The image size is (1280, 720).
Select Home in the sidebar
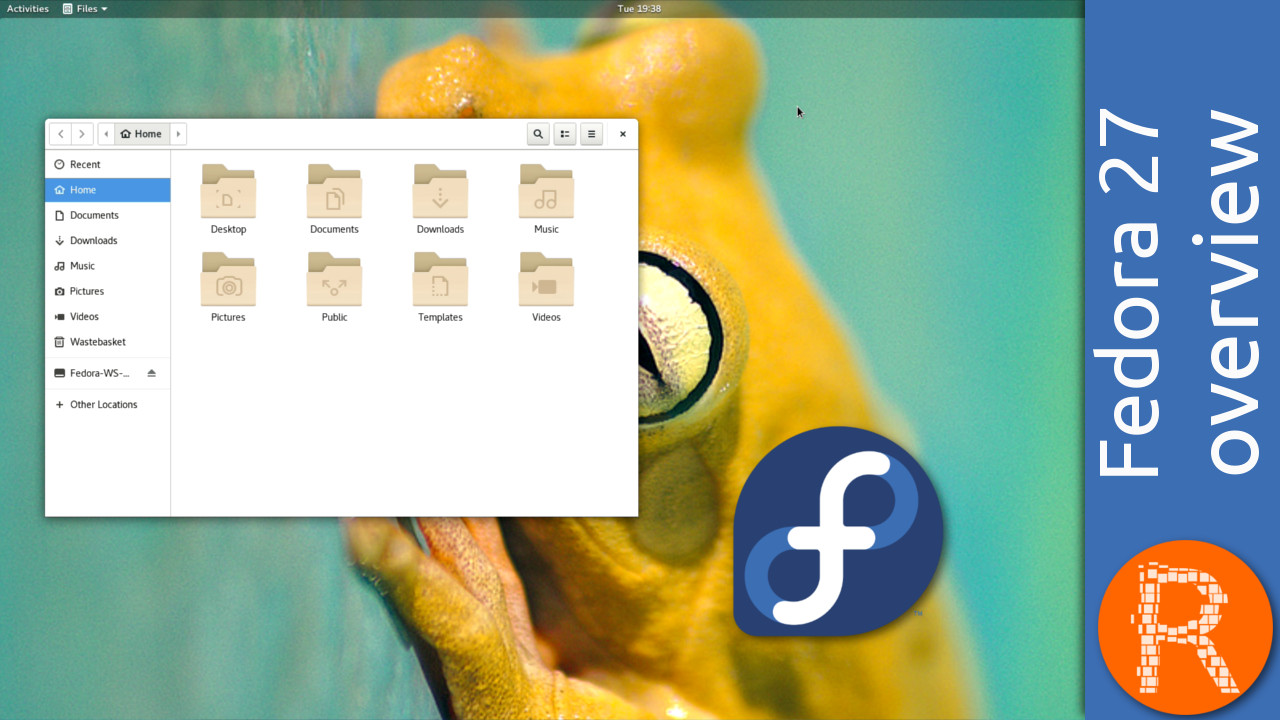coord(108,190)
